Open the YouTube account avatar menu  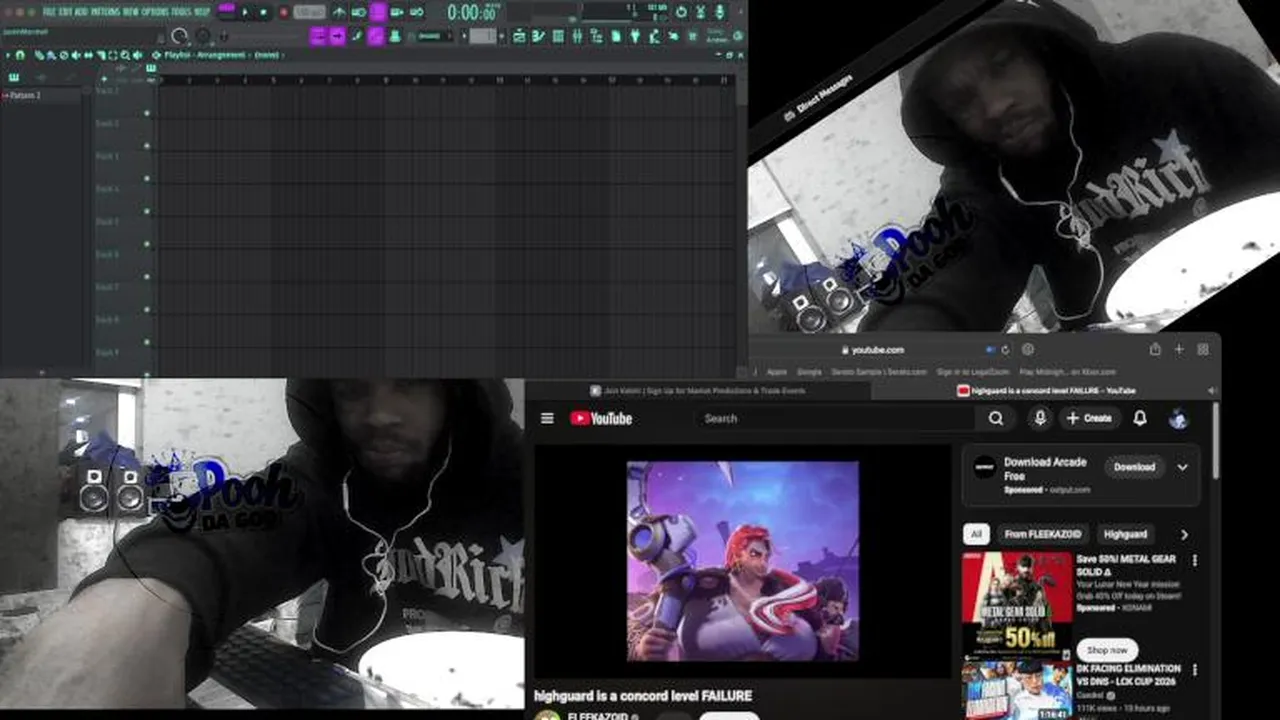click(x=1179, y=418)
